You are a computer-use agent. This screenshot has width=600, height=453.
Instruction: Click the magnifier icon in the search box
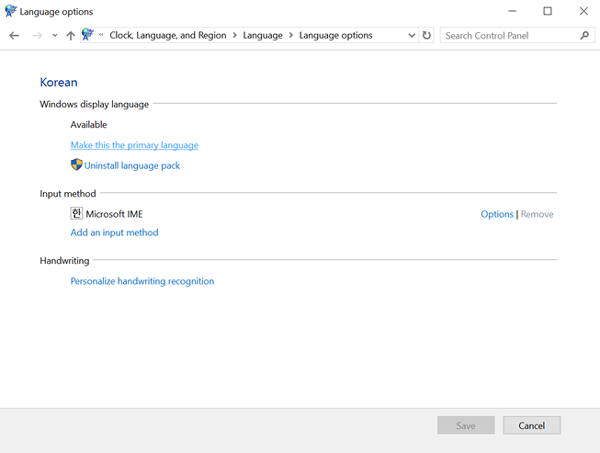click(x=585, y=35)
